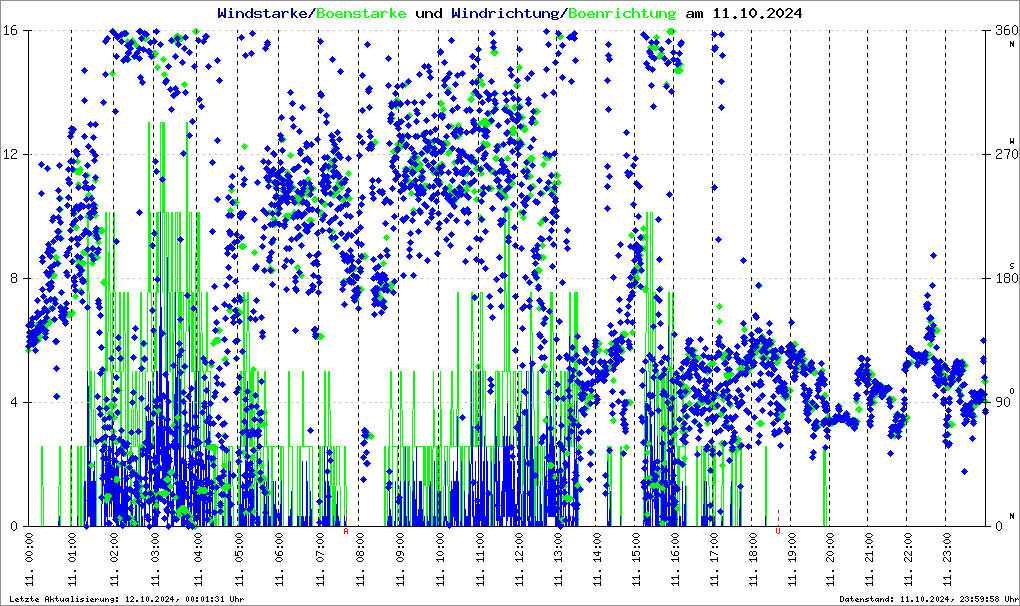Click the '11. 13:00' time label
Screen dimensions: 1020x606
557,560
